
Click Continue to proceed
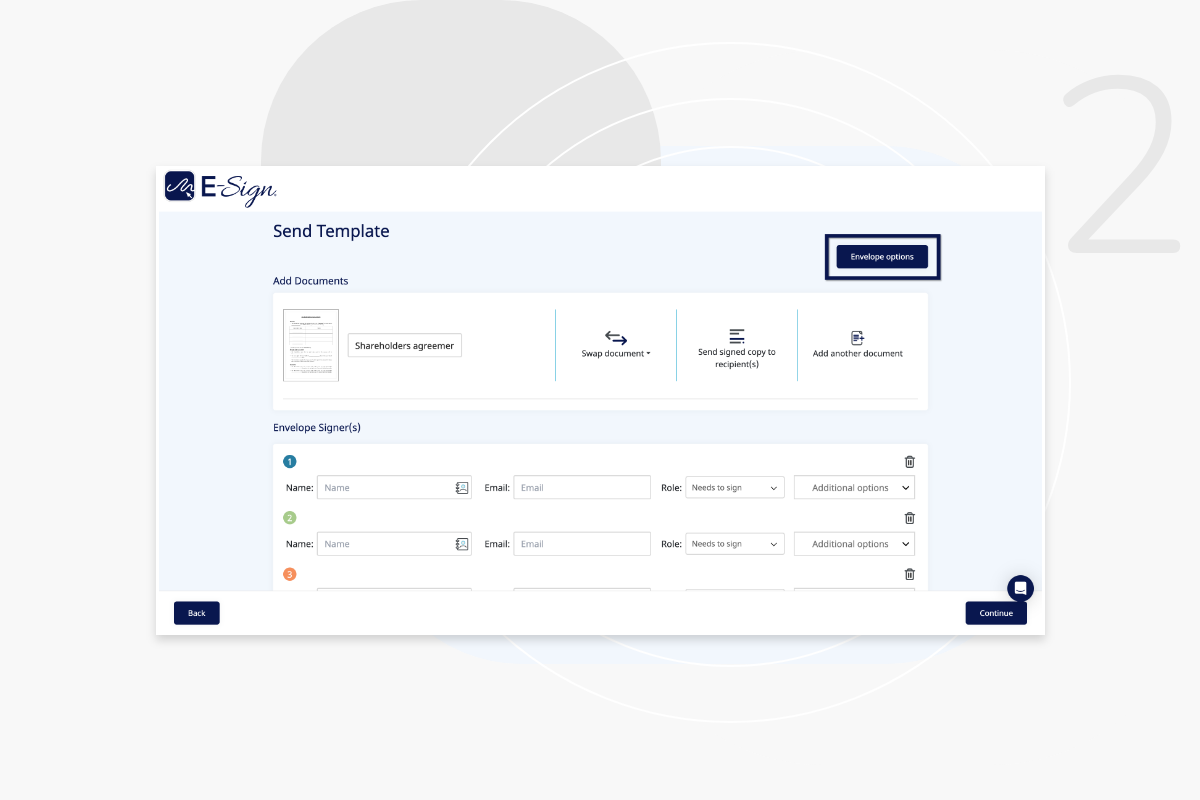[996, 613]
